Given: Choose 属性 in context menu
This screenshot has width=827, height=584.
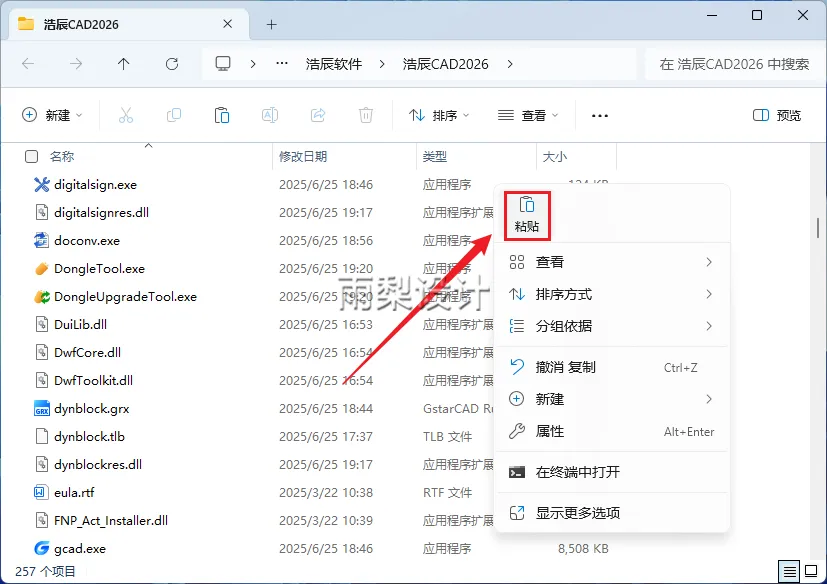Looking at the screenshot, I should 612,432.
